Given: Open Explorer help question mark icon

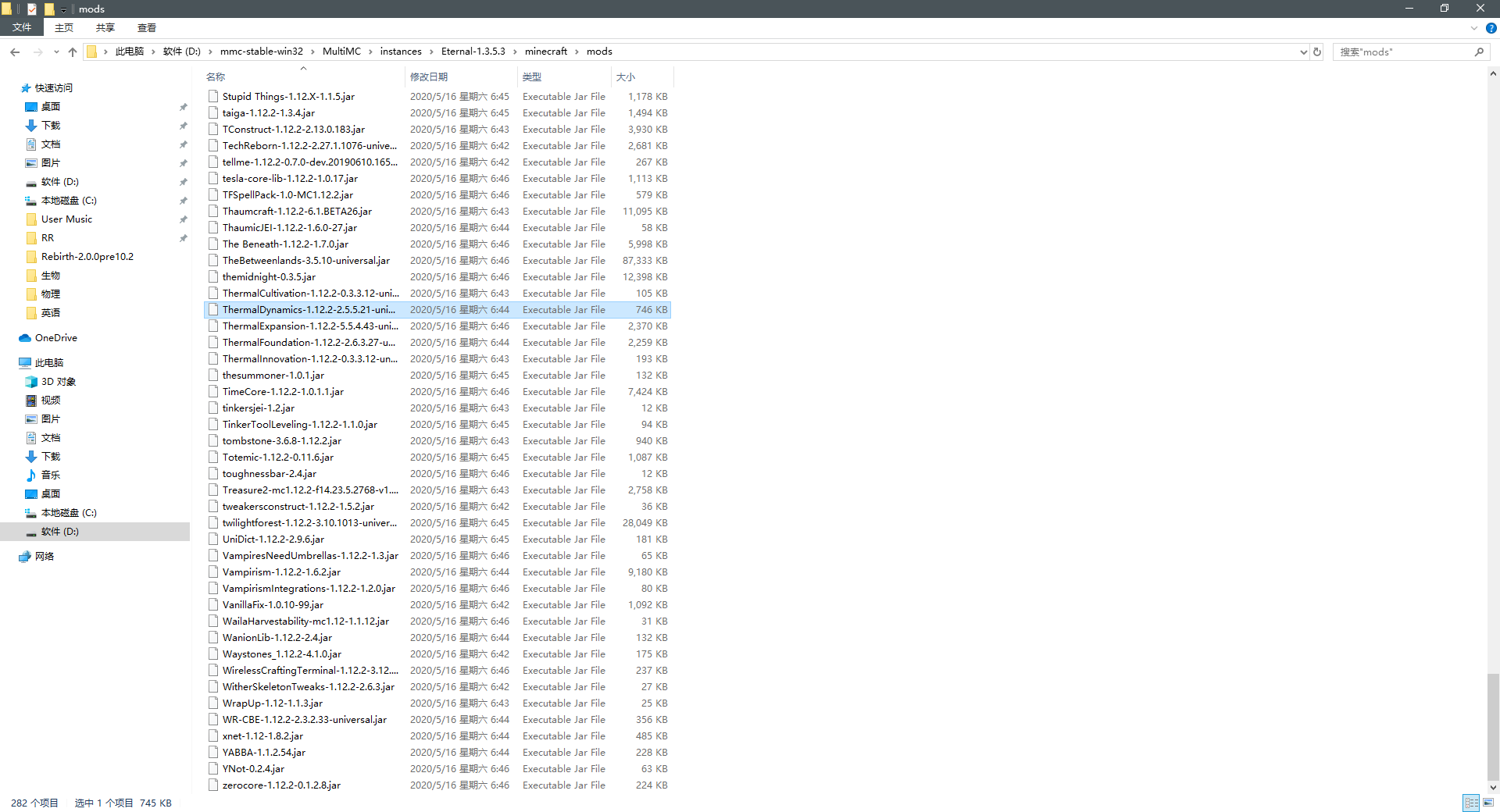Looking at the screenshot, I should [x=1491, y=28].
